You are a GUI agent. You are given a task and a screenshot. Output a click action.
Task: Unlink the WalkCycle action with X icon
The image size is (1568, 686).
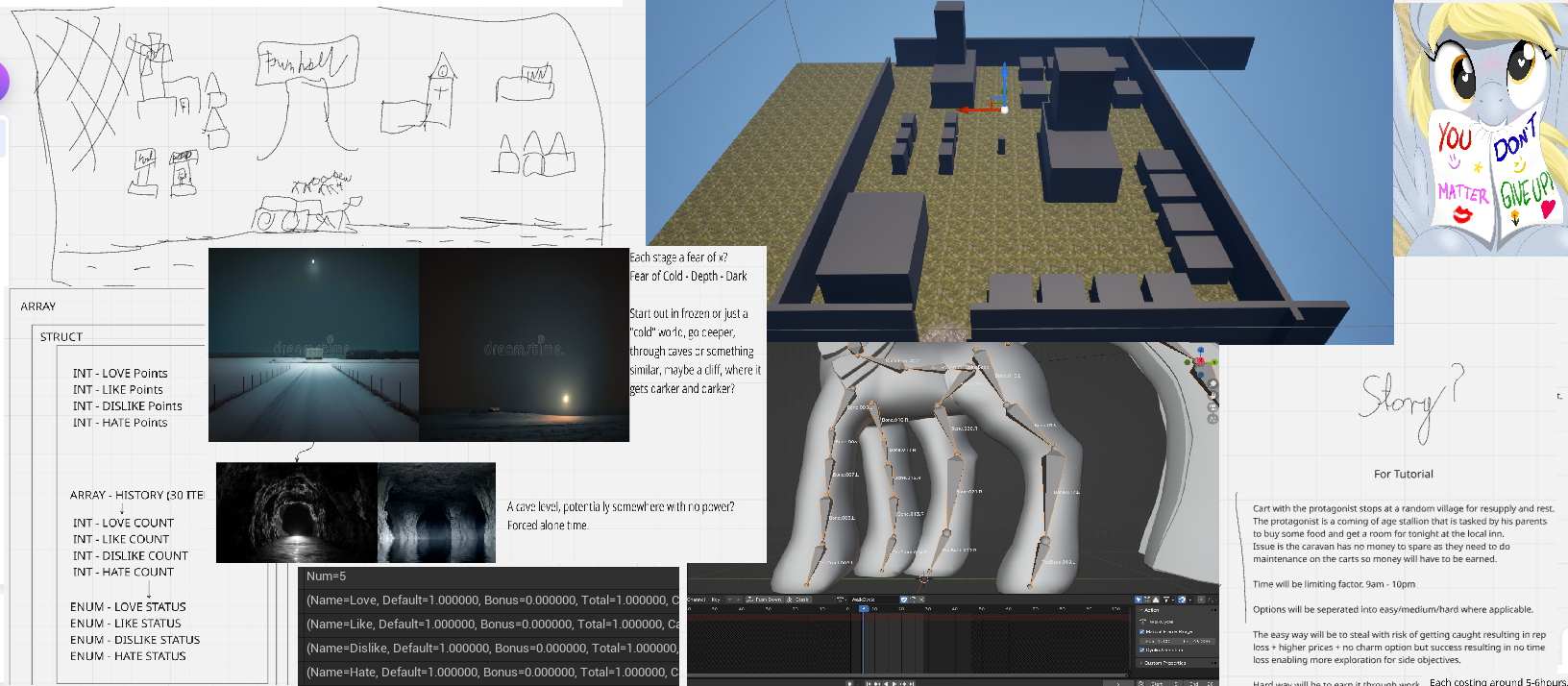[921, 600]
